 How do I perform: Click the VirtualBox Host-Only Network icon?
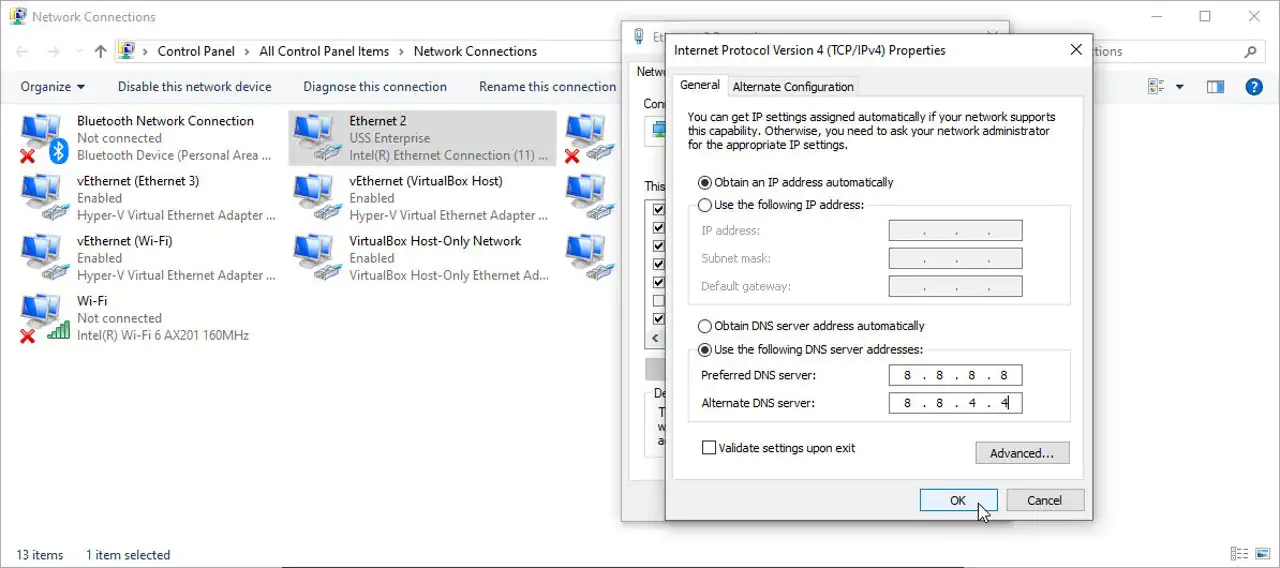315,257
